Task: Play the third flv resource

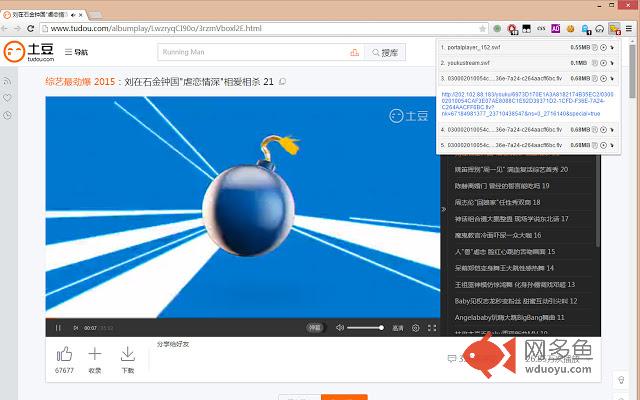Action: pyautogui.click(x=603, y=78)
